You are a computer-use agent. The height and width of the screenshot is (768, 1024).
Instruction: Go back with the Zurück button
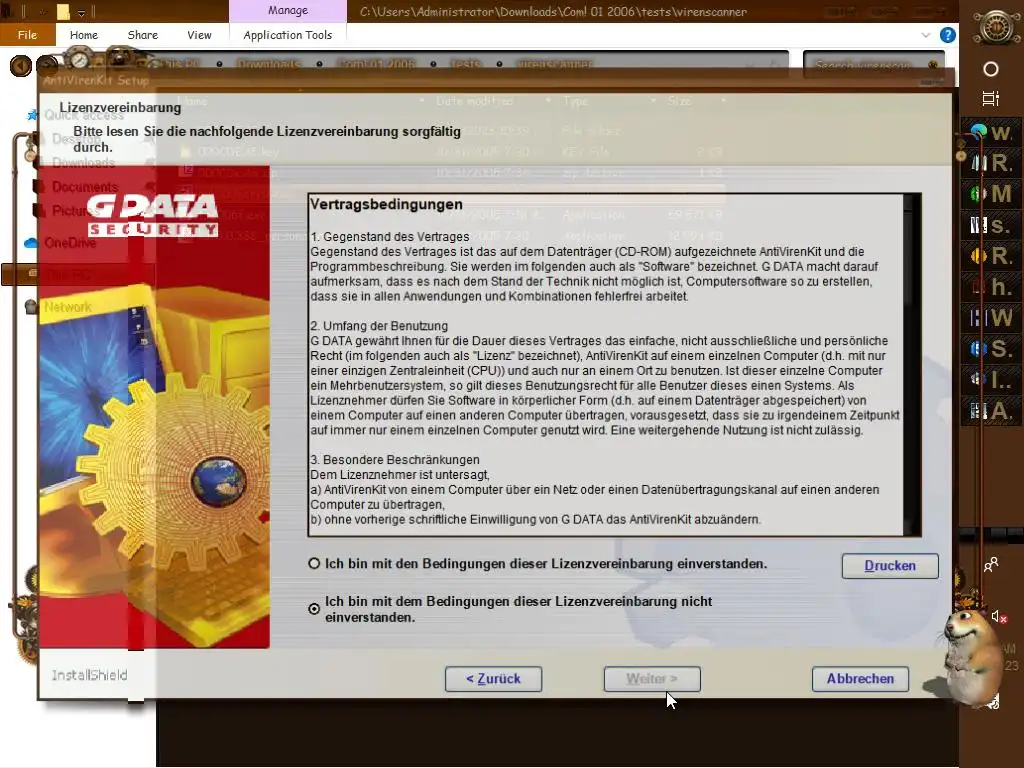(493, 679)
